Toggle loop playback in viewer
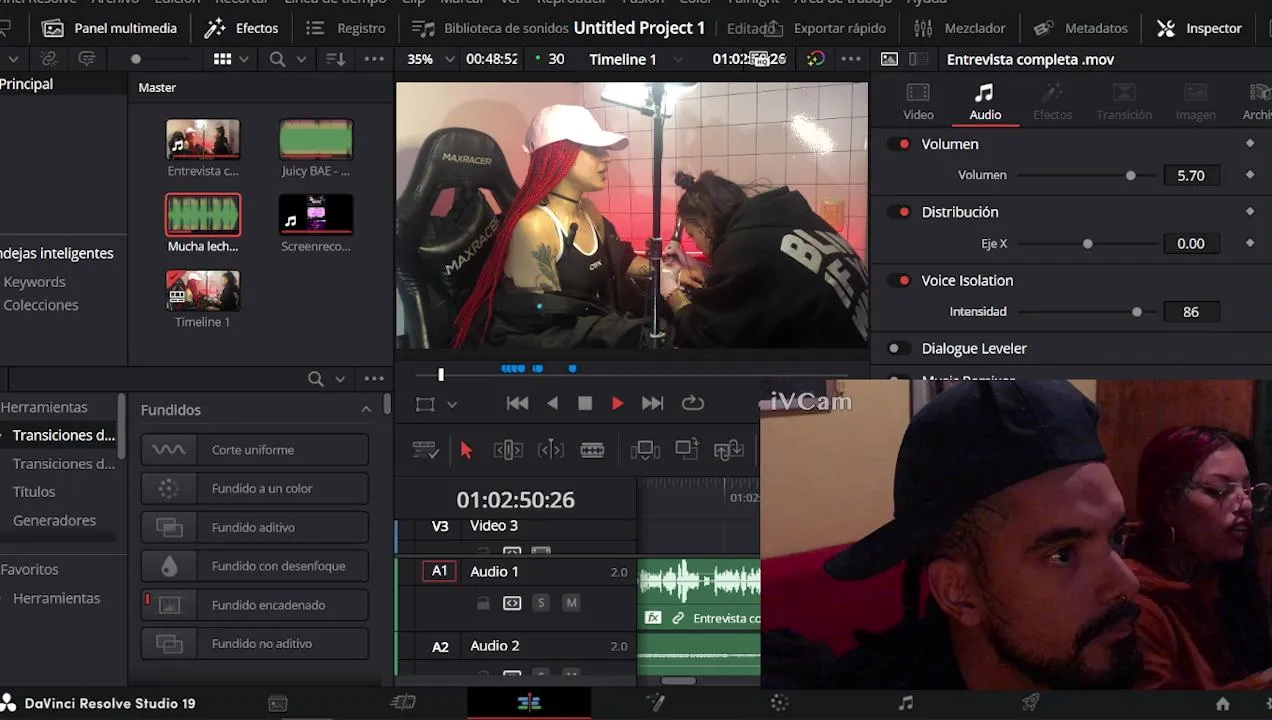Image resolution: width=1272 pixels, height=720 pixels. coord(693,403)
